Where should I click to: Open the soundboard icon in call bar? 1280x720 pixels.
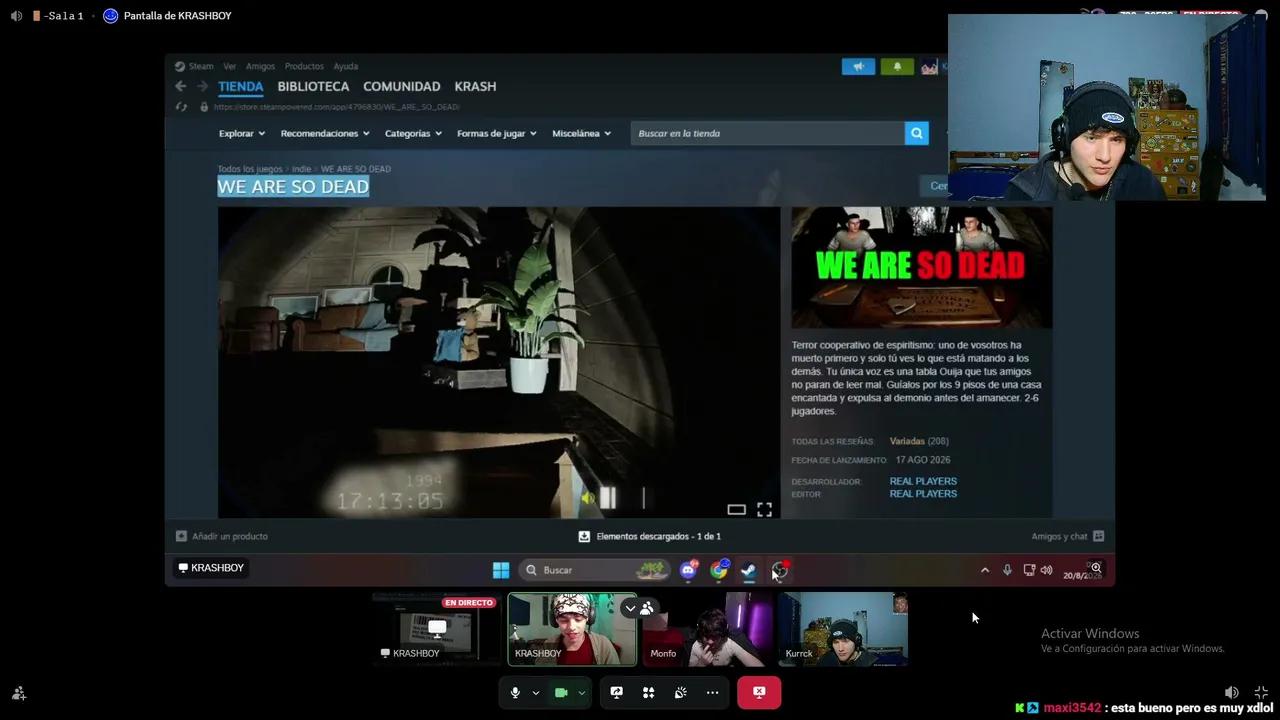(681, 692)
